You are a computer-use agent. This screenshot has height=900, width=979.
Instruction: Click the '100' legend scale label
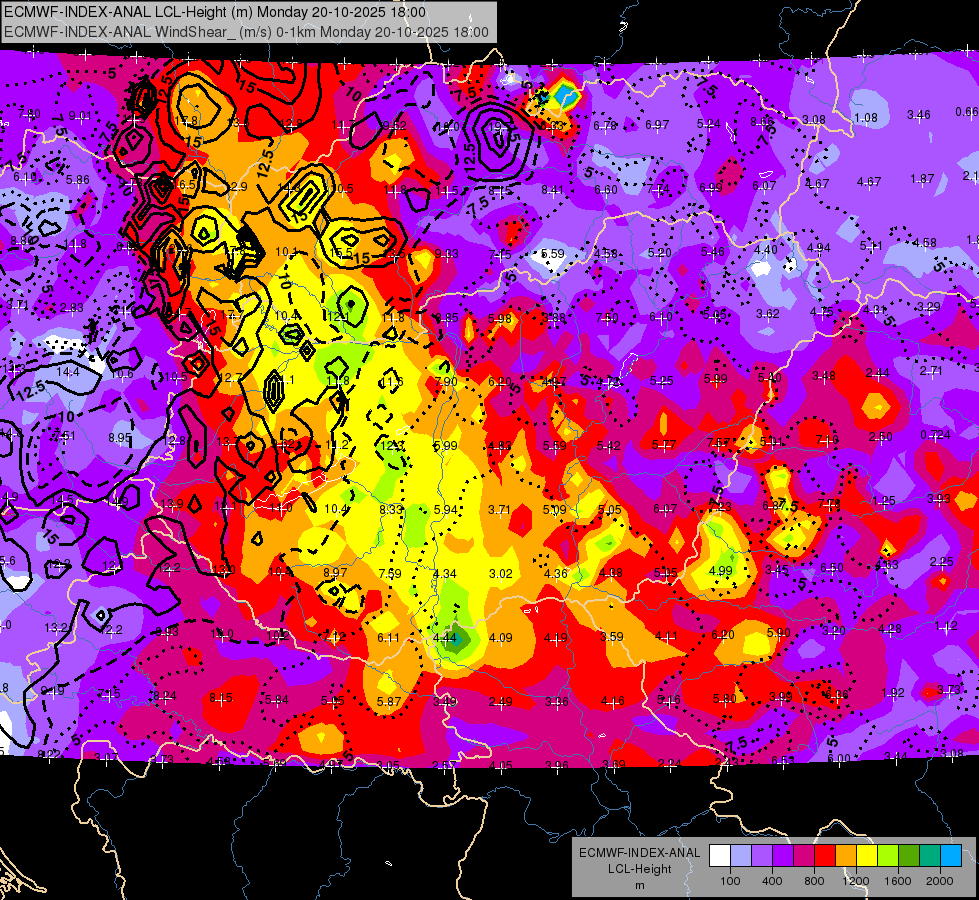[x=730, y=881]
